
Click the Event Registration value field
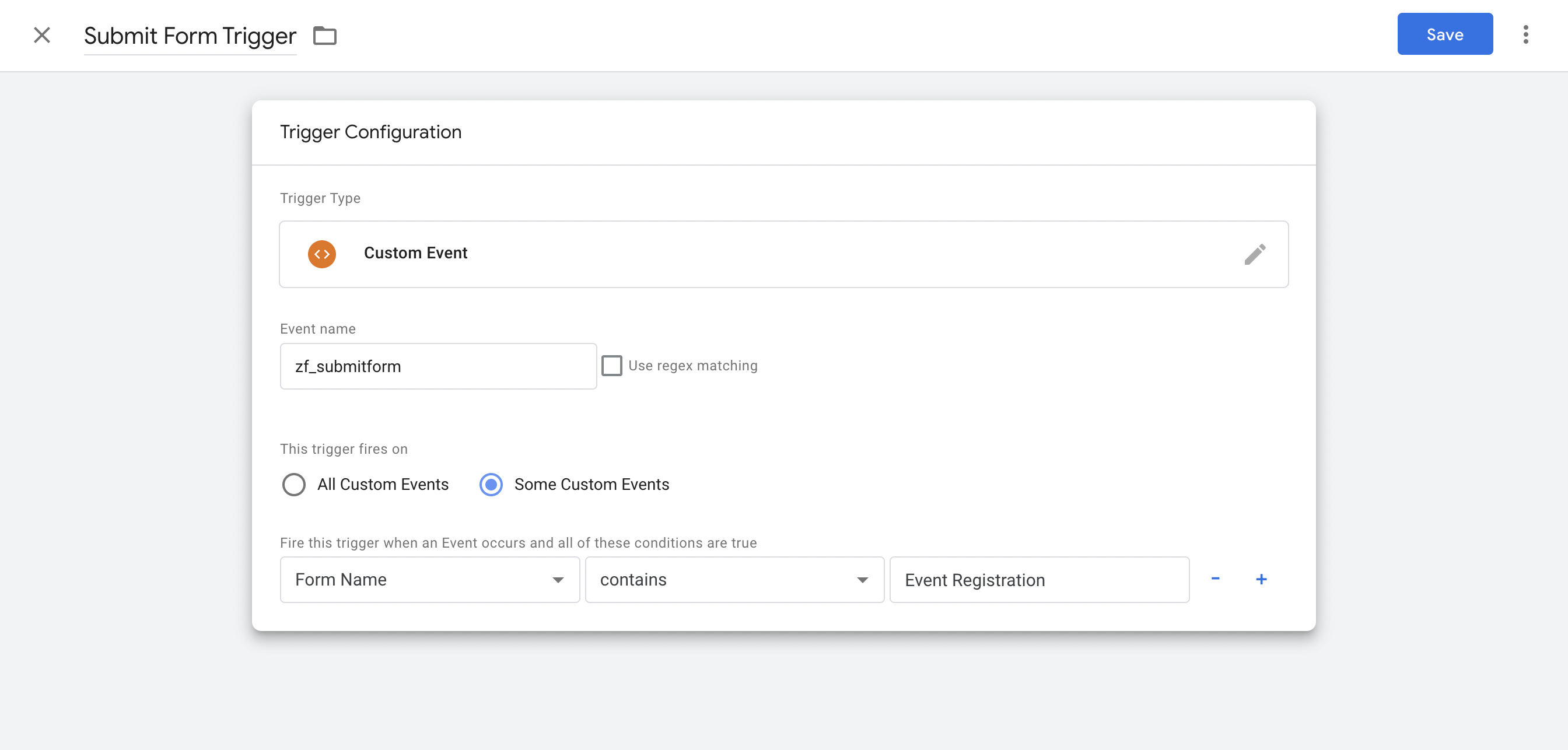pyautogui.click(x=1039, y=580)
